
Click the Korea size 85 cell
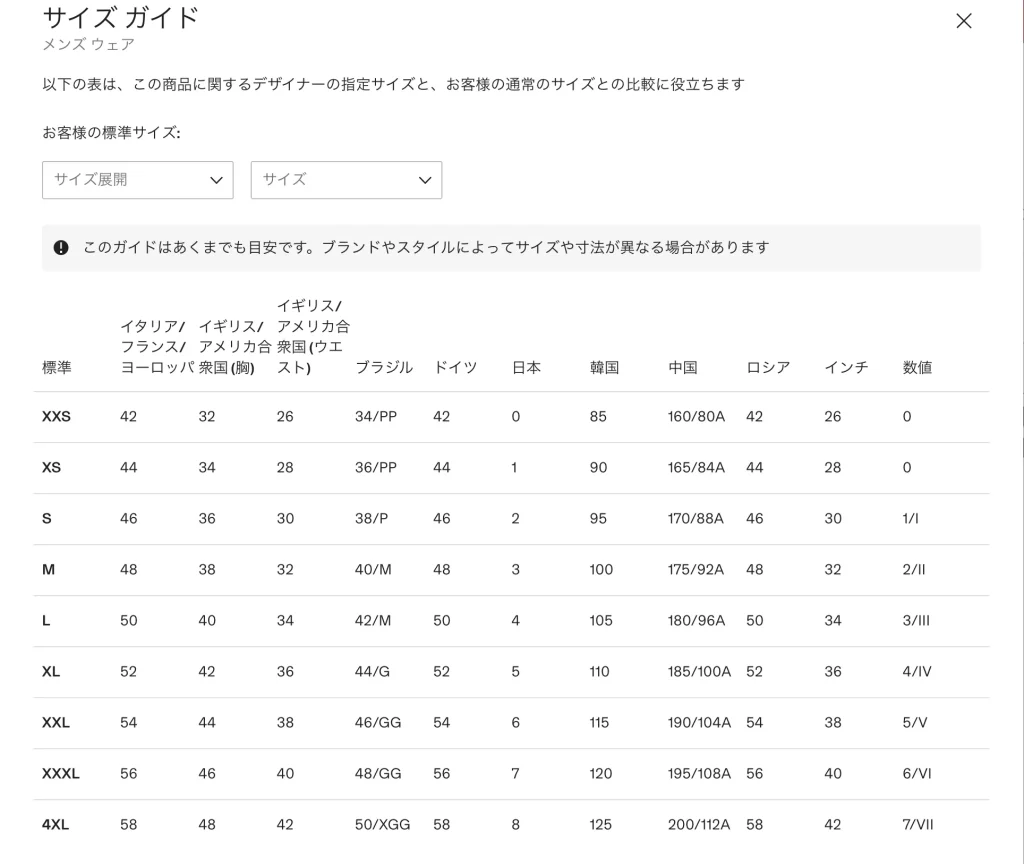[x=598, y=417]
